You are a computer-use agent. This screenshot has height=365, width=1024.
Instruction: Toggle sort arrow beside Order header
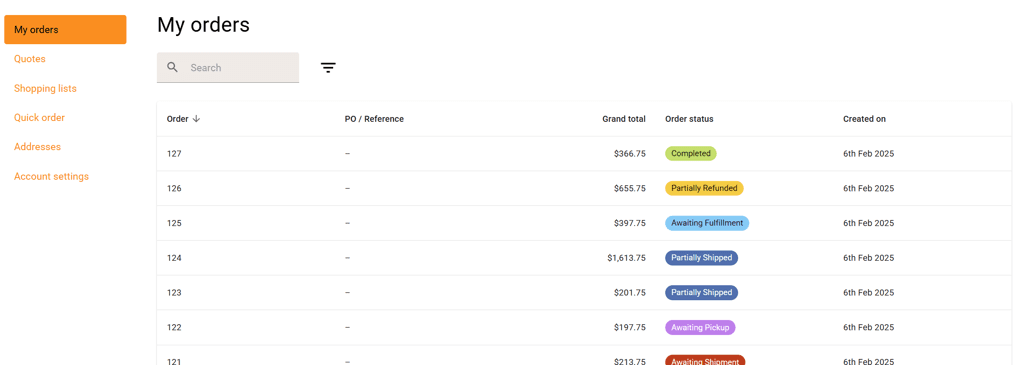196,119
